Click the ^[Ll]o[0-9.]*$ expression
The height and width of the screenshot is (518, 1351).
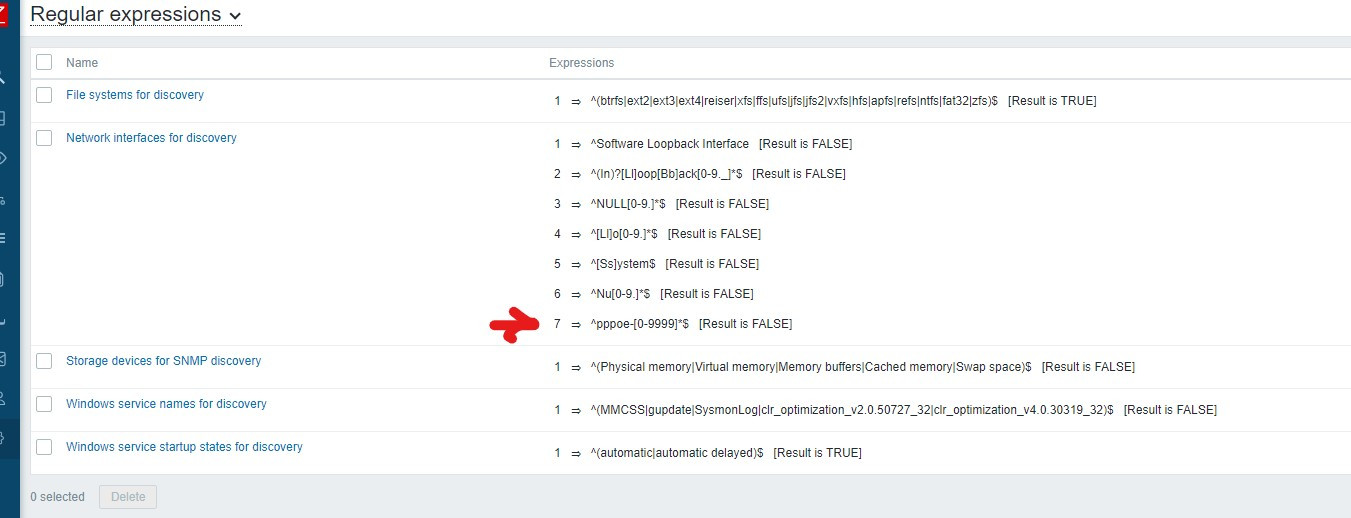click(624, 234)
